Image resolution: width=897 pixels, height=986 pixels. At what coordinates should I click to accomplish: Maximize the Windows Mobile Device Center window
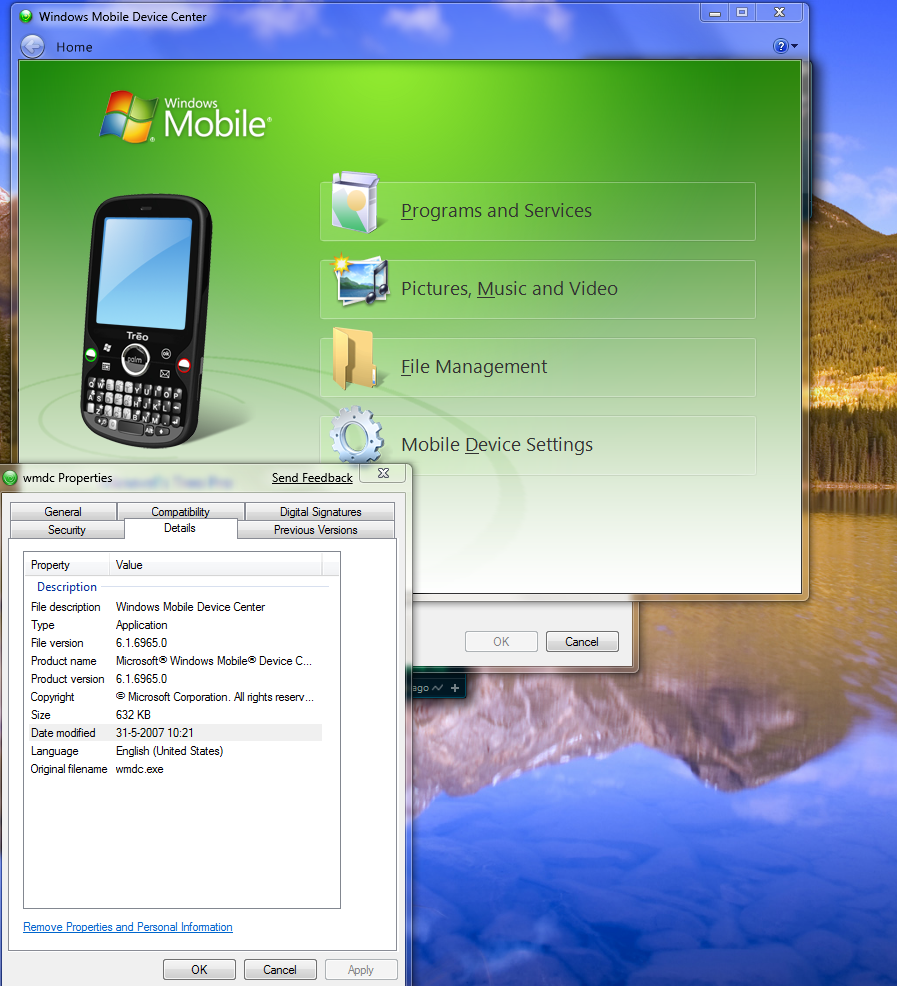click(x=742, y=13)
